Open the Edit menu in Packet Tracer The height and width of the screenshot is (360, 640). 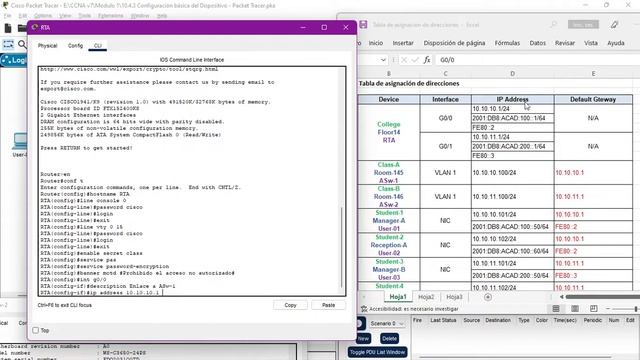click(22, 16)
